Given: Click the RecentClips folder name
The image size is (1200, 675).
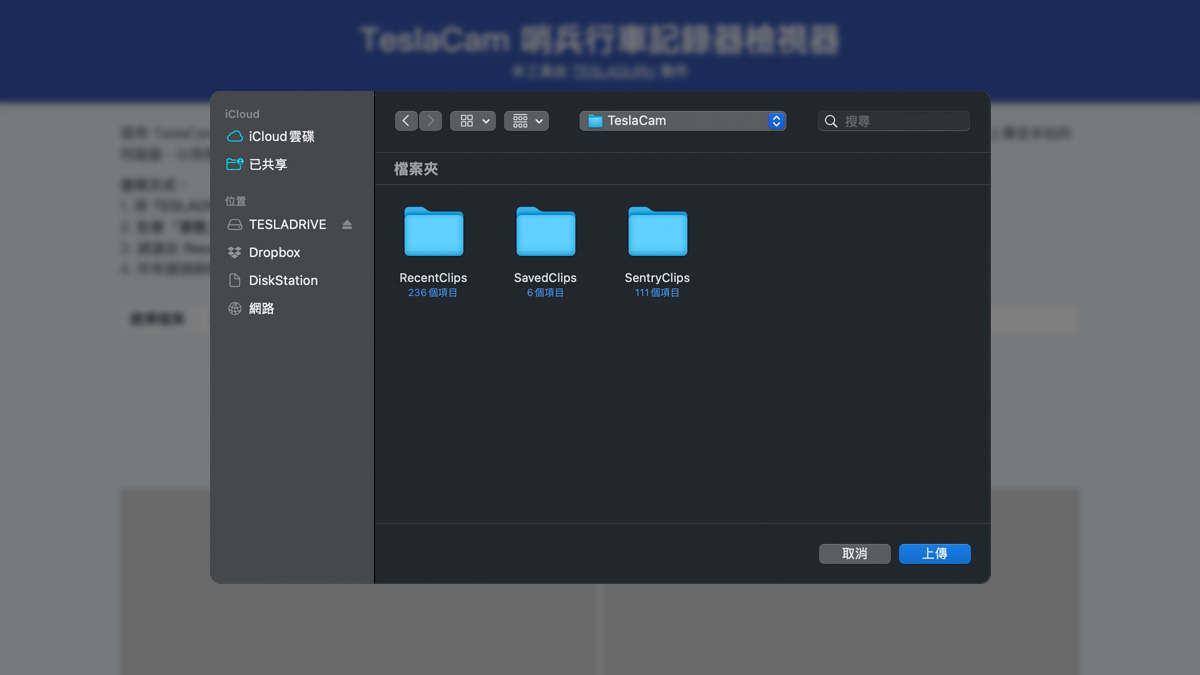Looking at the screenshot, I should [433, 278].
